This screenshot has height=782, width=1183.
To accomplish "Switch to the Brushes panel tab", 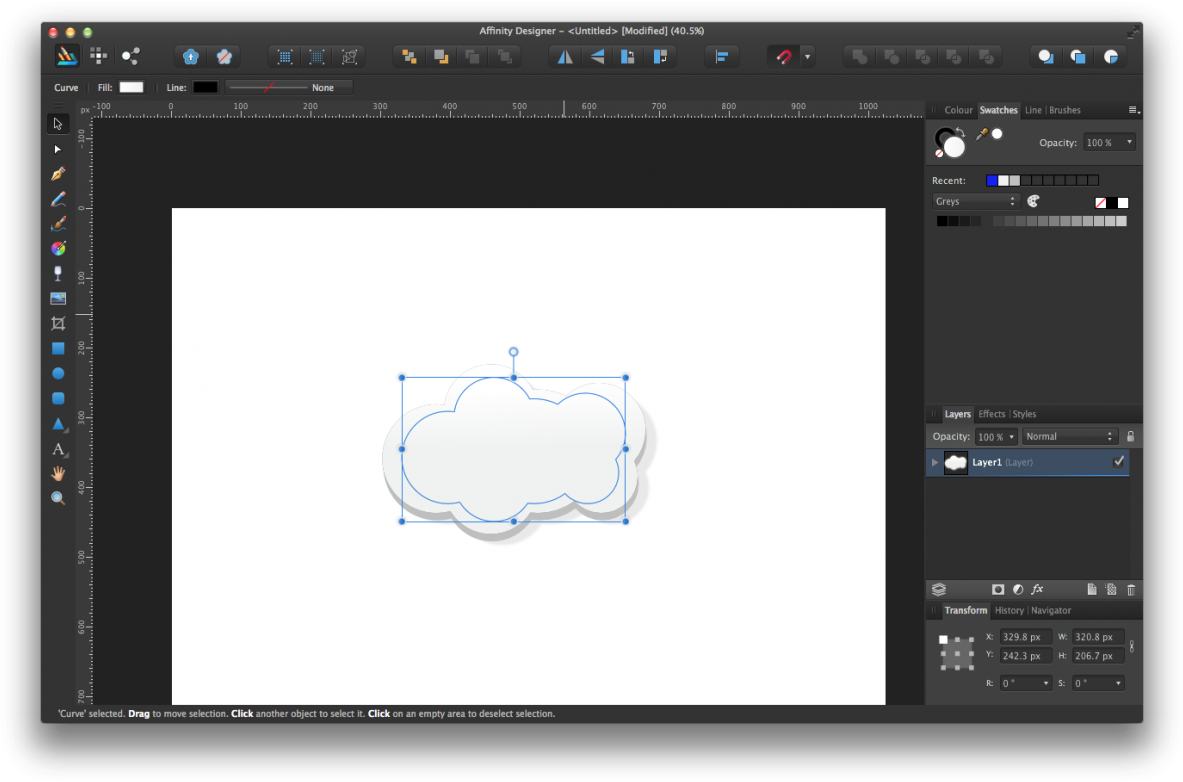I will (1064, 110).
